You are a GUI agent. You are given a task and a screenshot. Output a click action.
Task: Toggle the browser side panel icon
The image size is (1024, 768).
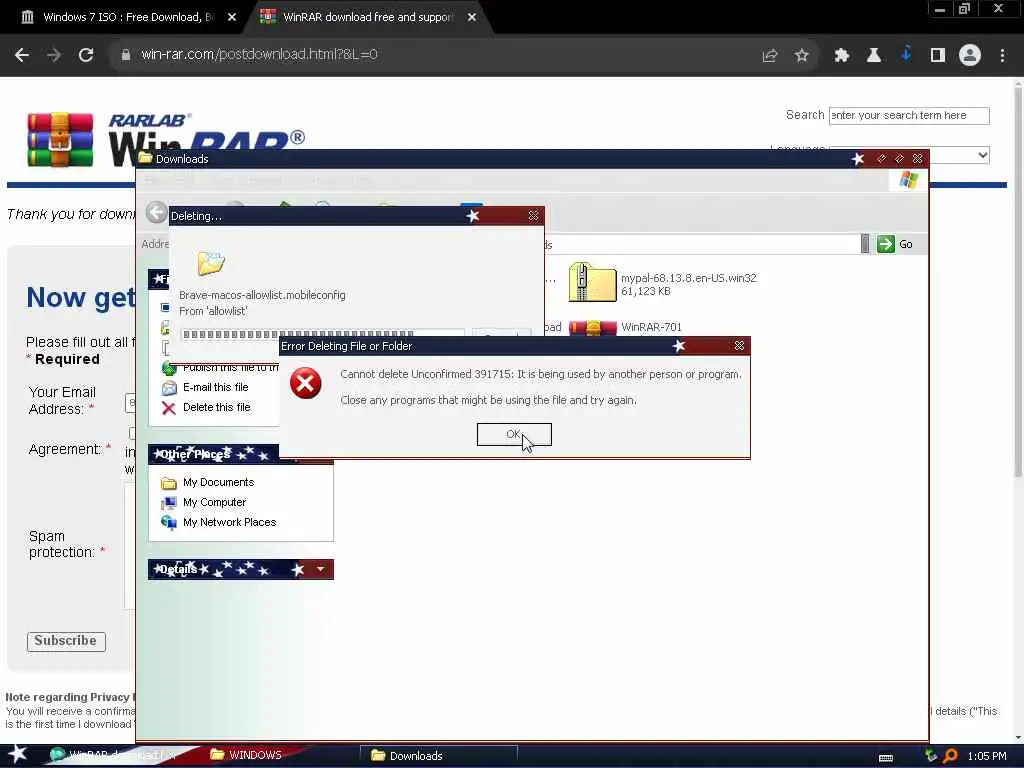point(938,56)
